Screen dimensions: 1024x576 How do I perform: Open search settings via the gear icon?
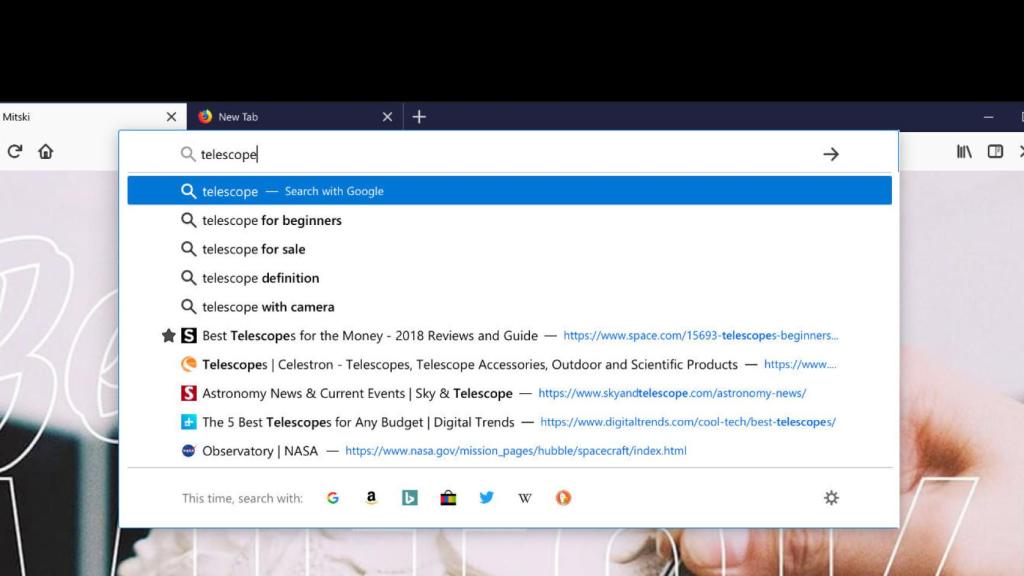click(831, 497)
